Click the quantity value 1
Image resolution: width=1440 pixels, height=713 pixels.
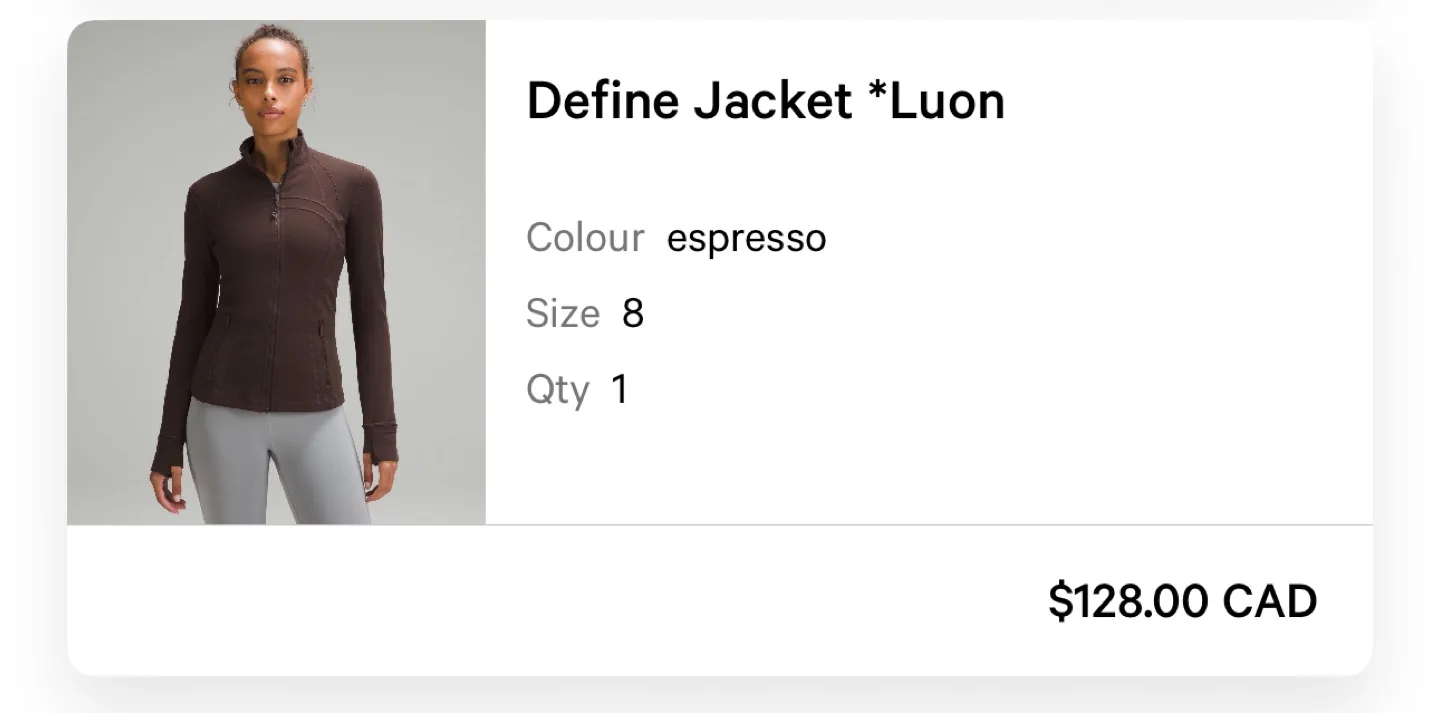coord(620,388)
